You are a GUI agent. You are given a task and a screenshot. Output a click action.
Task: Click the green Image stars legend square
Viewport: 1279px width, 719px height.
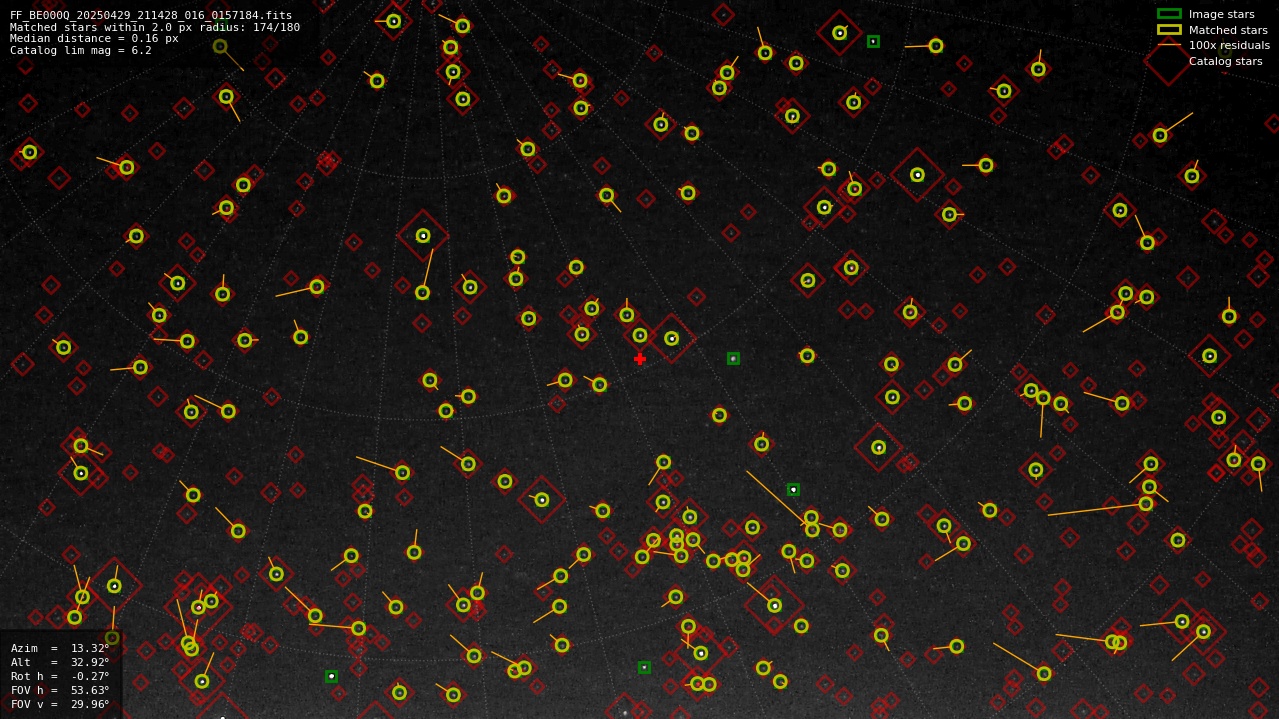1169,14
